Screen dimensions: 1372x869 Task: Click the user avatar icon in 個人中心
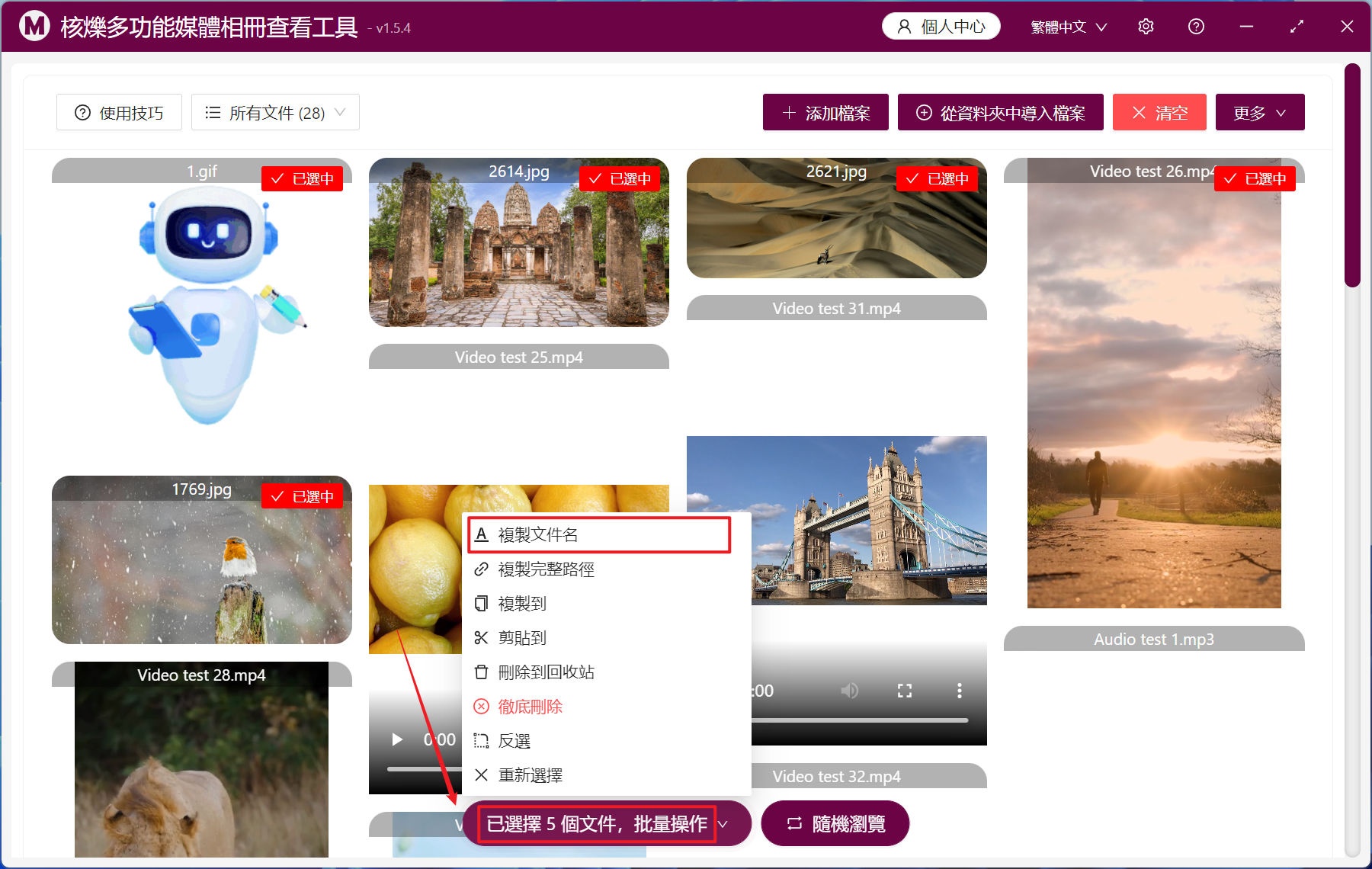coord(904,27)
